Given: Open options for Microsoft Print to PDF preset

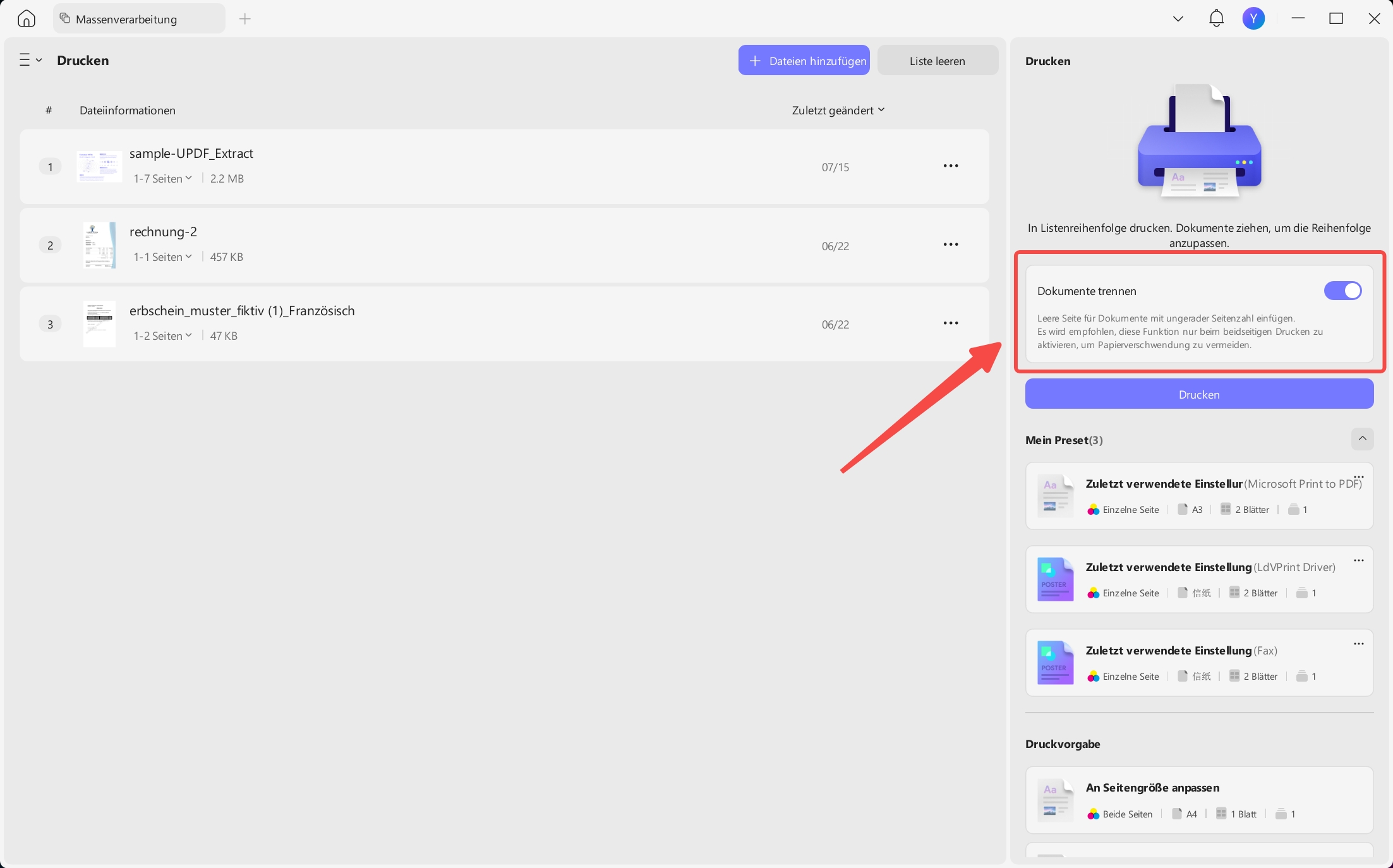Looking at the screenshot, I should pyautogui.click(x=1358, y=478).
